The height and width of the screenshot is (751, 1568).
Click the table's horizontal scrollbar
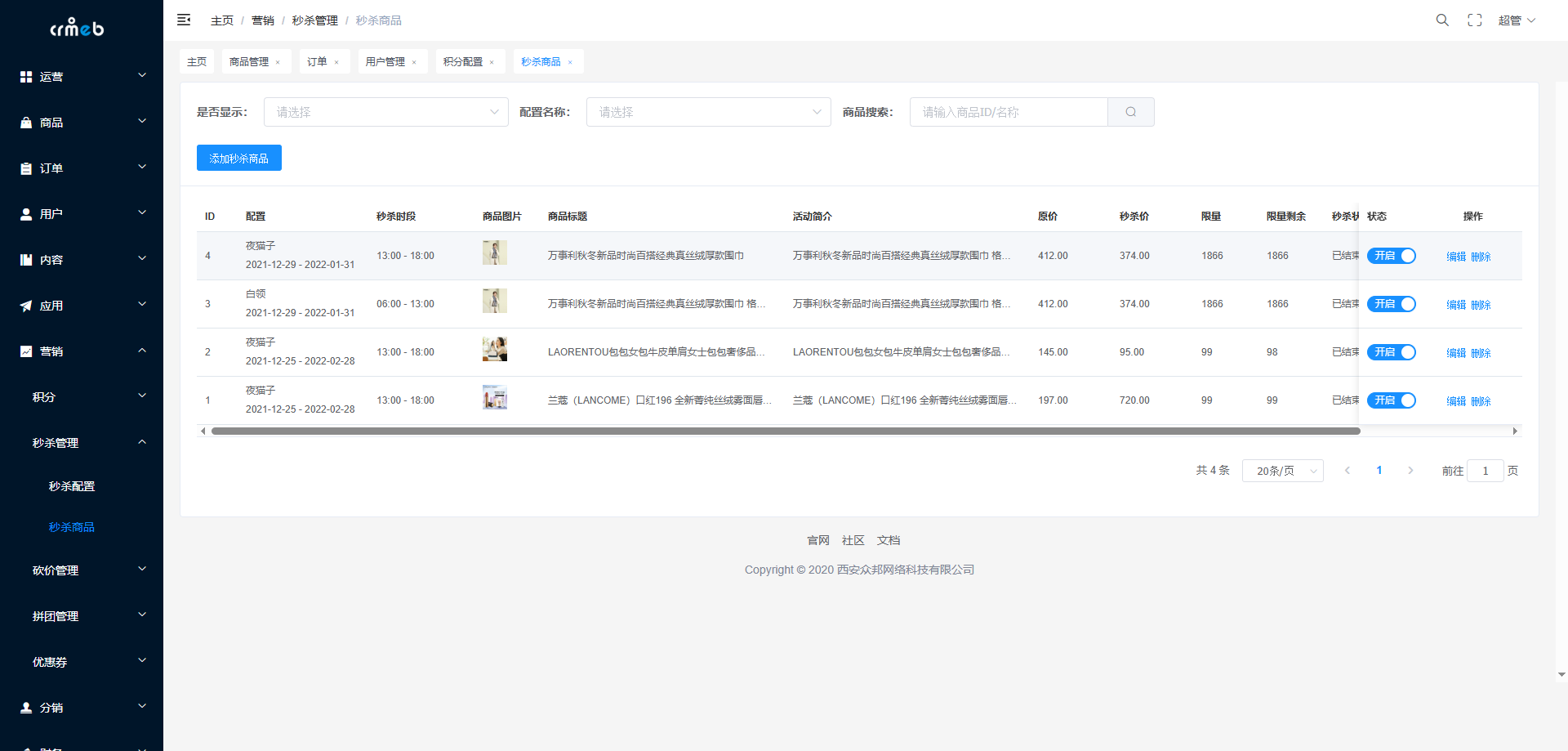click(x=786, y=431)
